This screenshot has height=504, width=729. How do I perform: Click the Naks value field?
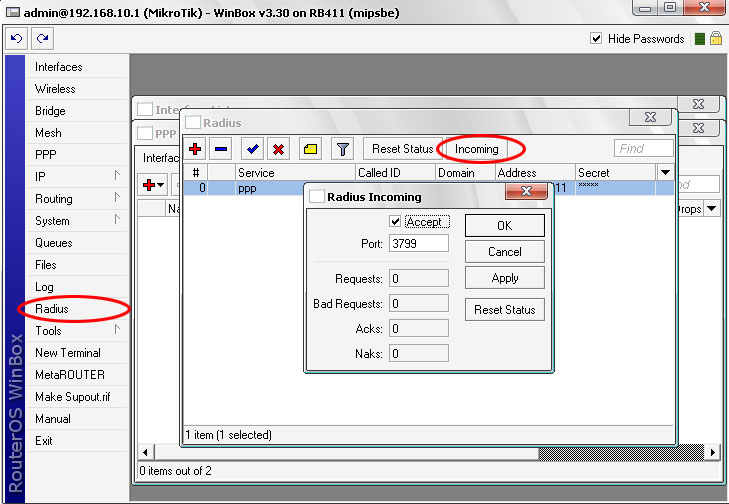419,353
